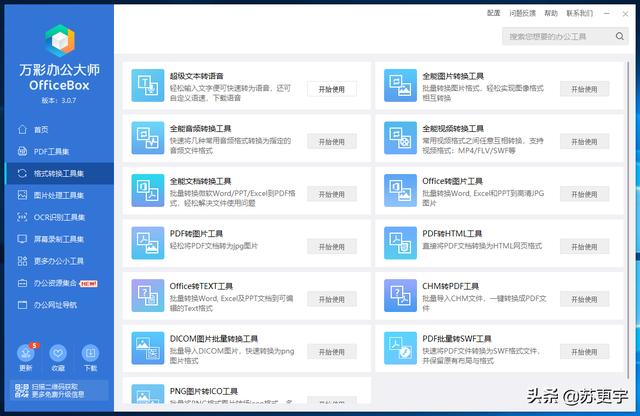Click 开始使用 for 全能音频转换工具
This screenshot has width=640, height=416.
pos(332,142)
